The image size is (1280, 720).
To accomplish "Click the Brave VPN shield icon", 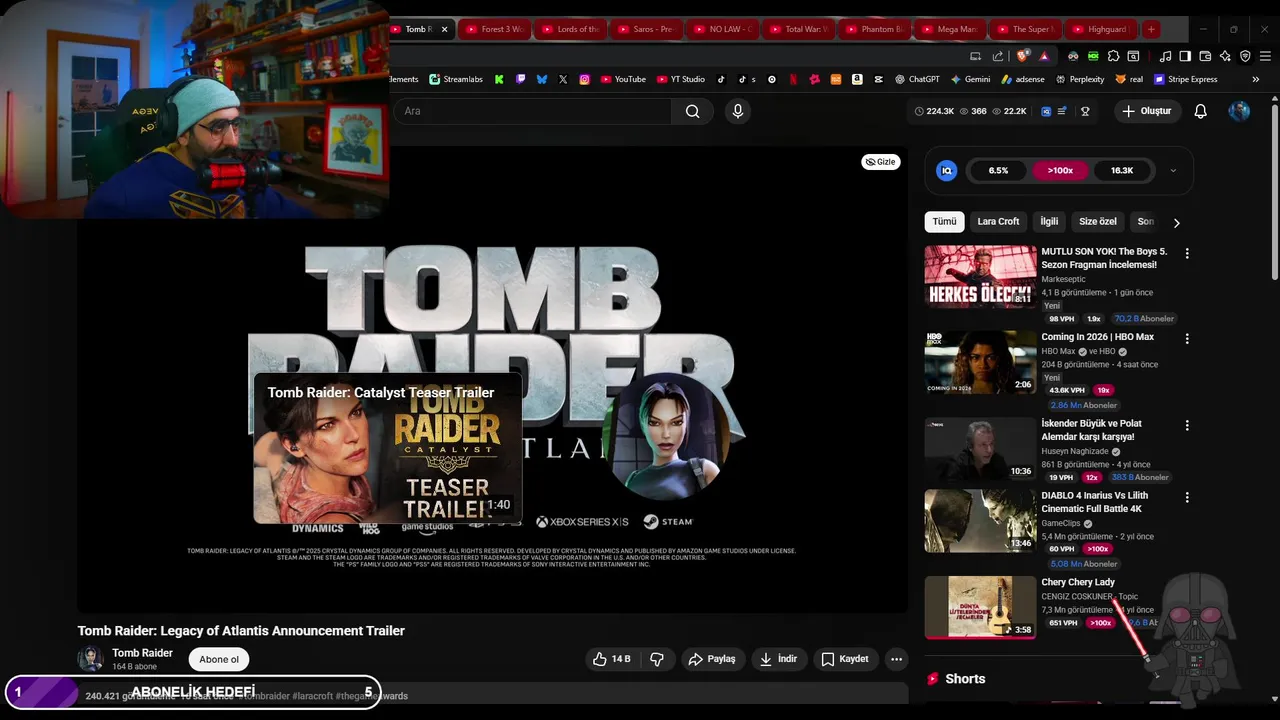I will (x=1245, y=56).
